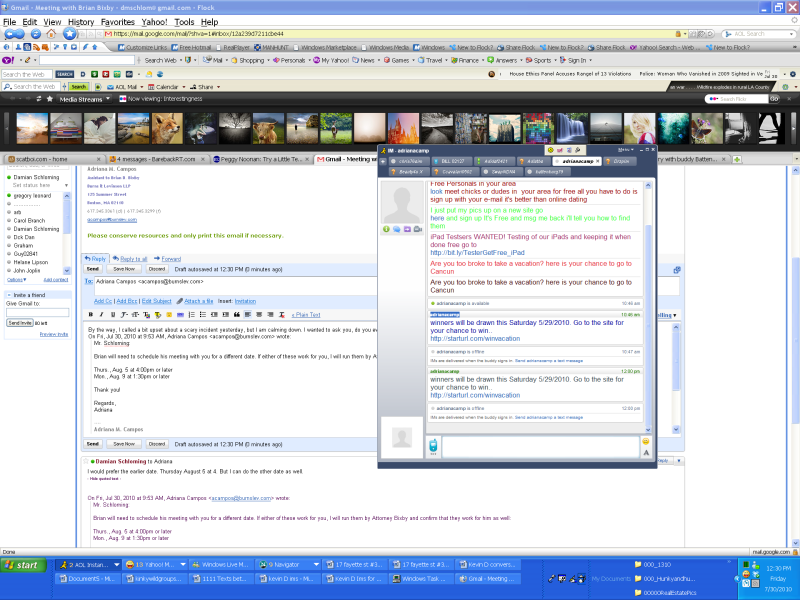Viewport: 800px width, 600px height.
Task: Open text color picker in compose toolbar
Action: click(146, 315)
